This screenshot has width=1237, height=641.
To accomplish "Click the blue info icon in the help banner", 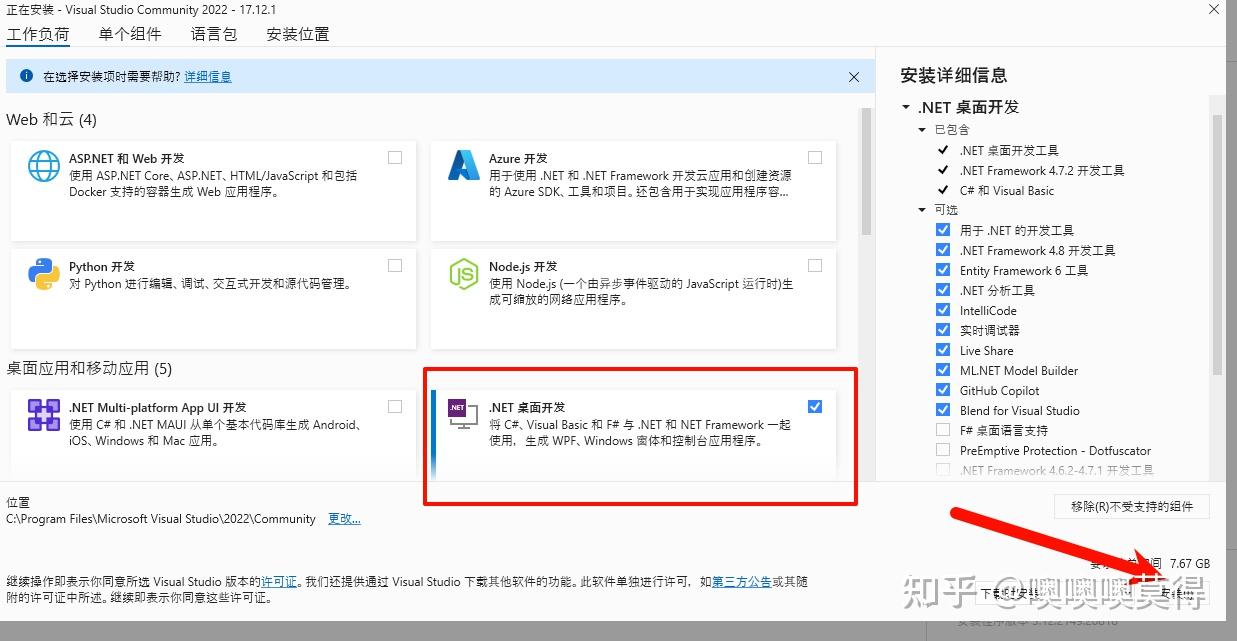I will 26,76.
